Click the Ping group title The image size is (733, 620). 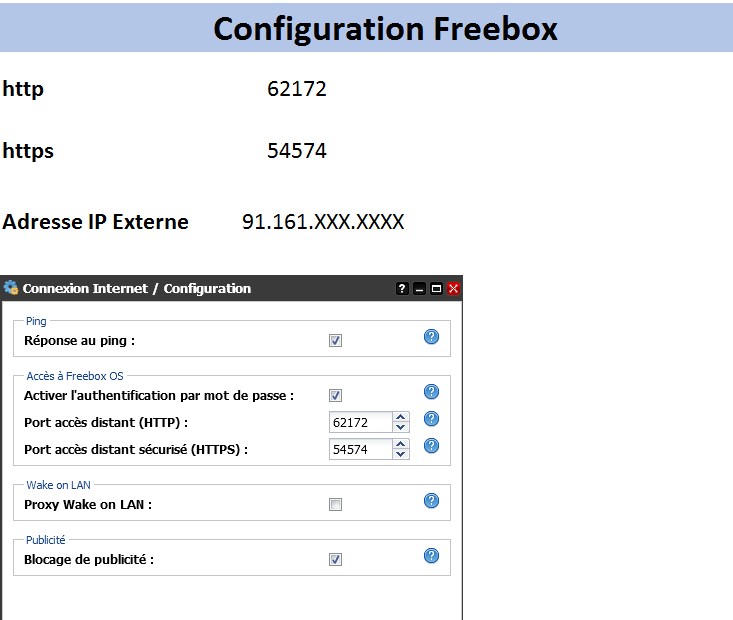point(36,321)
